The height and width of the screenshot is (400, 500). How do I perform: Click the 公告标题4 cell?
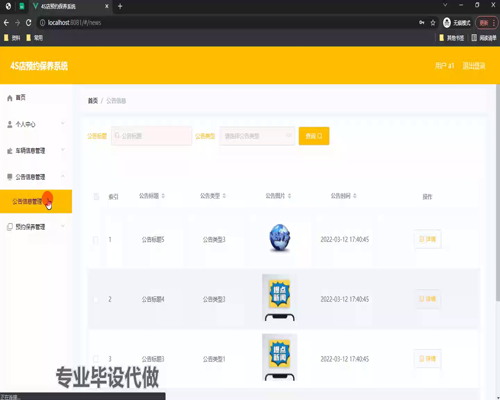click(x=153, y=299)
